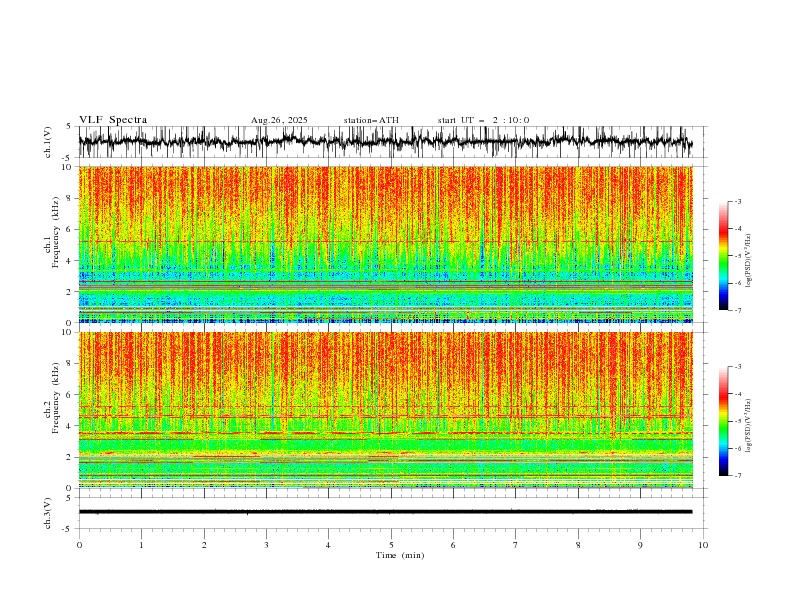Click the 'station=ATH' label
Viewport: 792px width, 612px height.
[x=371, y=120]
